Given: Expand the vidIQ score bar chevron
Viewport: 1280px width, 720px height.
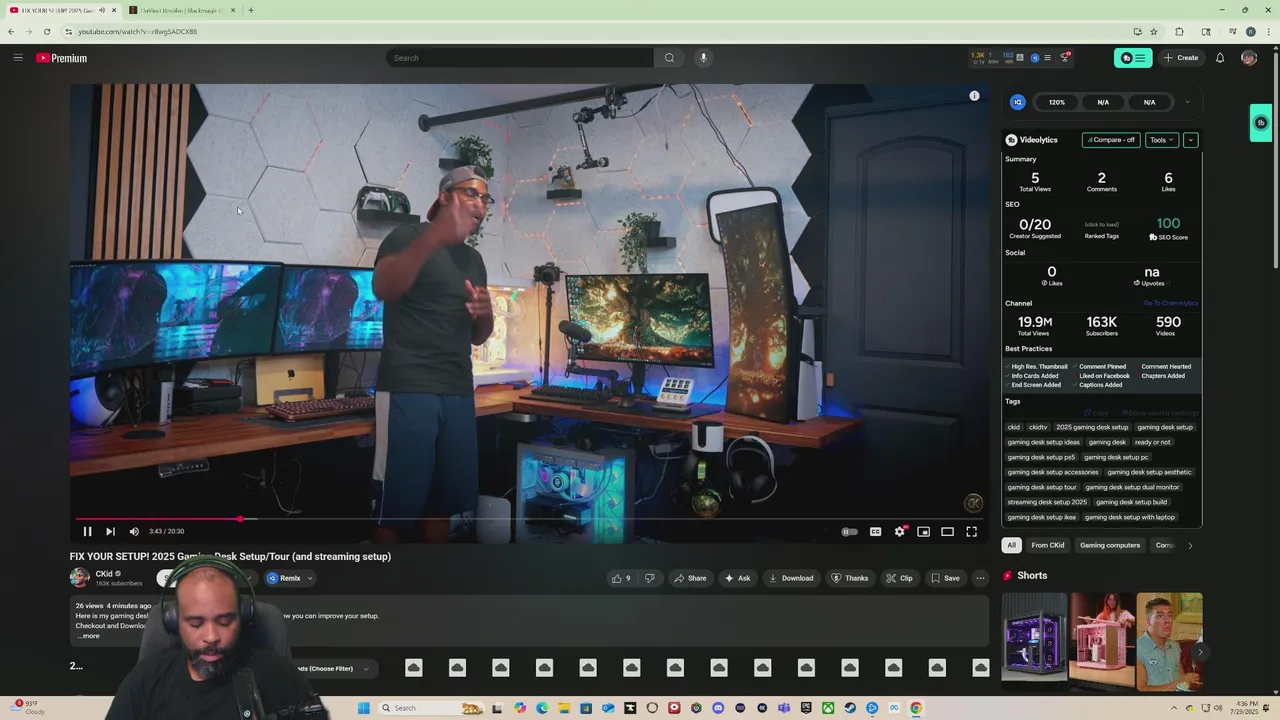Looking at the screenshot, I should 1188,102.
